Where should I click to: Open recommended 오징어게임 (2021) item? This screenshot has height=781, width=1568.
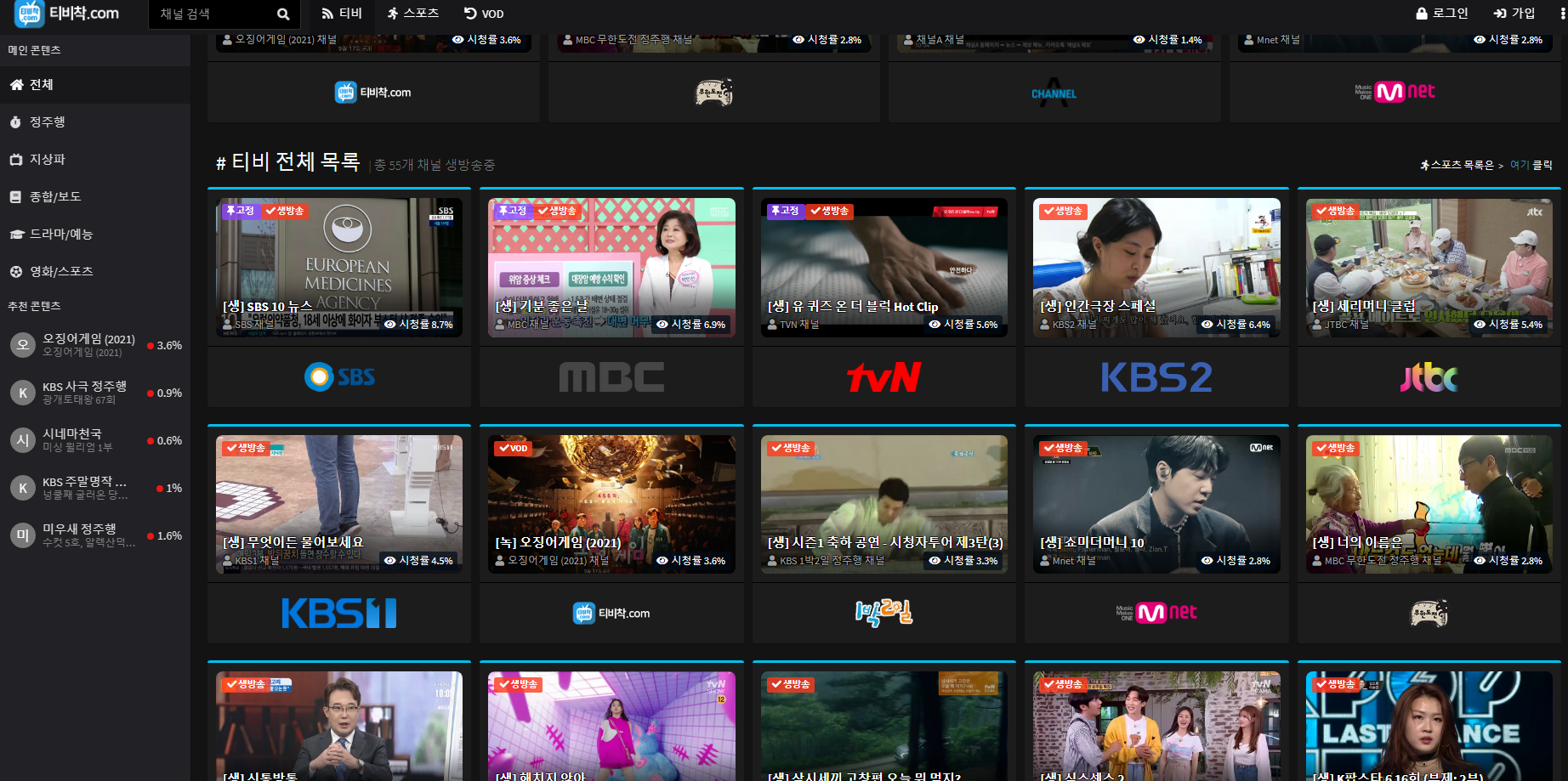click(x=95, y=345)
